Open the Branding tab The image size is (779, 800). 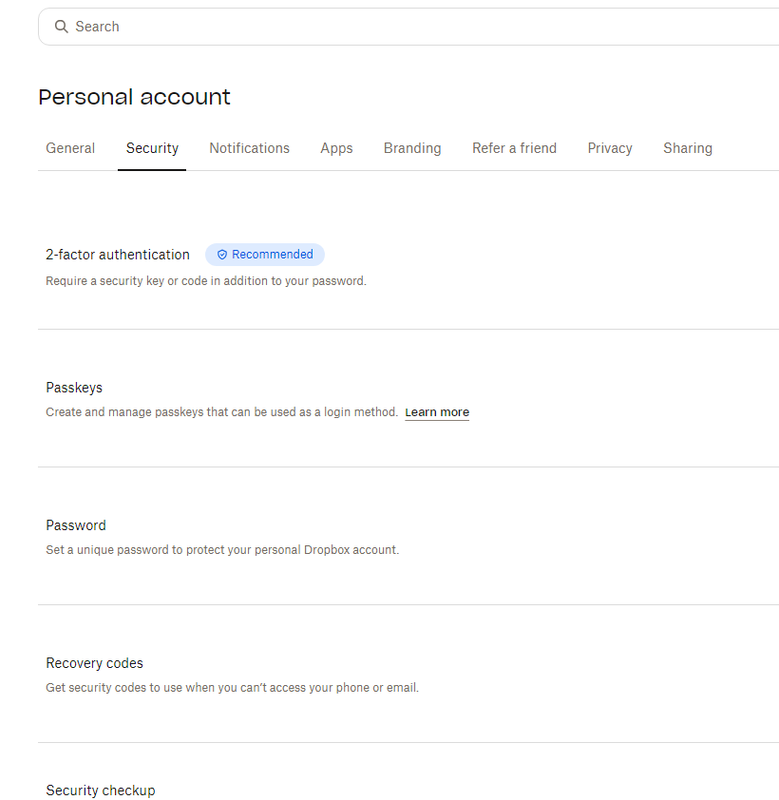coord(412,148)
